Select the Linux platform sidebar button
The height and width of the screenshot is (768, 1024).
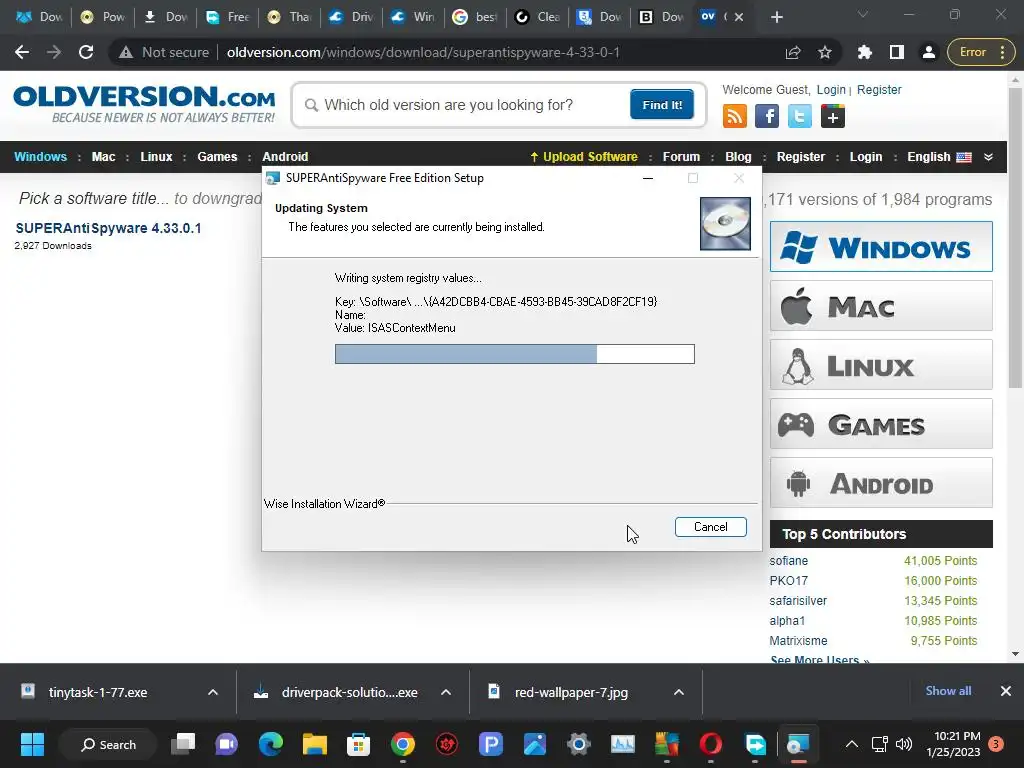pyautogui.click(x=881, y=364)
